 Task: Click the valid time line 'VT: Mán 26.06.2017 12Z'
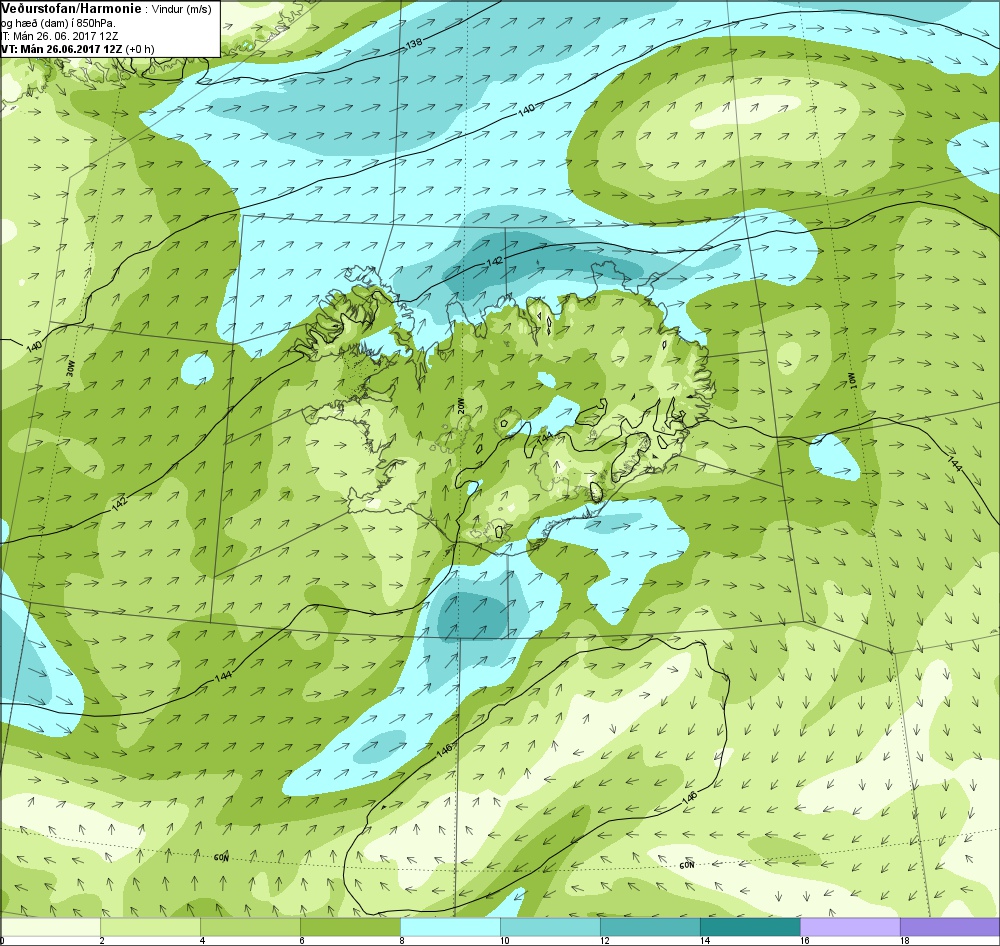62,49
